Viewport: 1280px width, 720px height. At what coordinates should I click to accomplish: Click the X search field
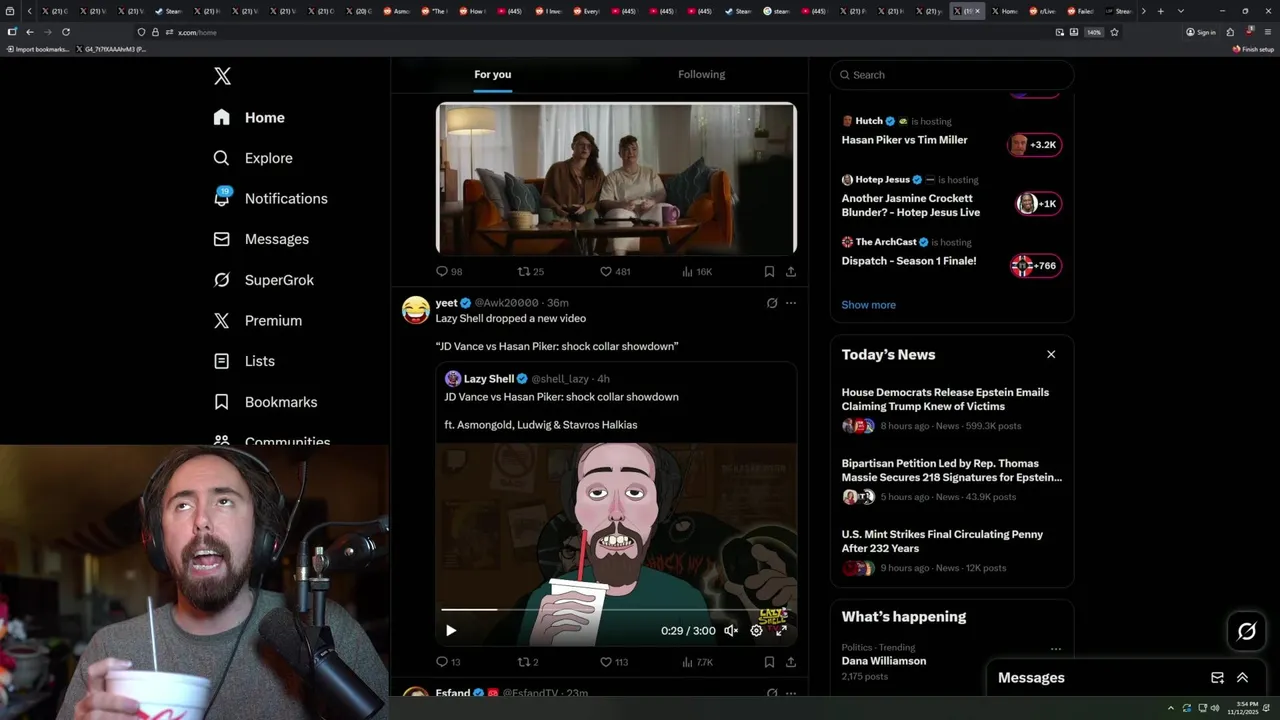coord(952,75)
